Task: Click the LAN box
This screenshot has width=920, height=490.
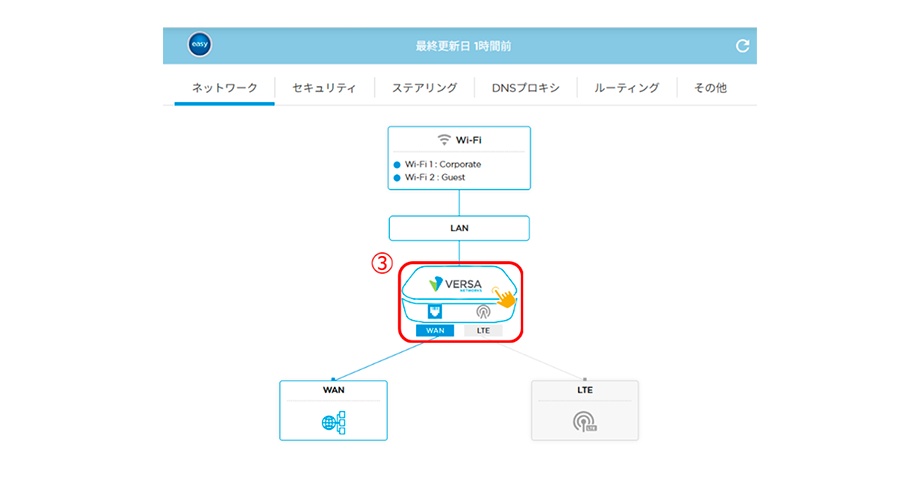Action: click(x=459, y=228)
